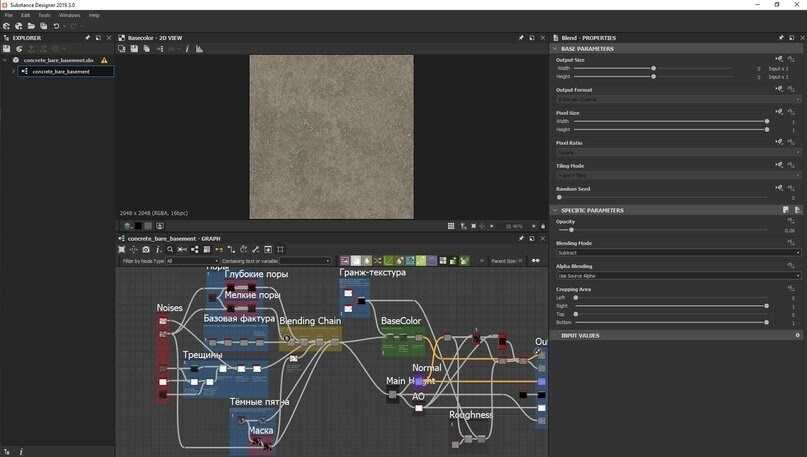Click the warning icon next to concrete_bare_basement.sbs
Viewport: 807px width, 457px height.
pyautogui.click(x=104, y=60)
